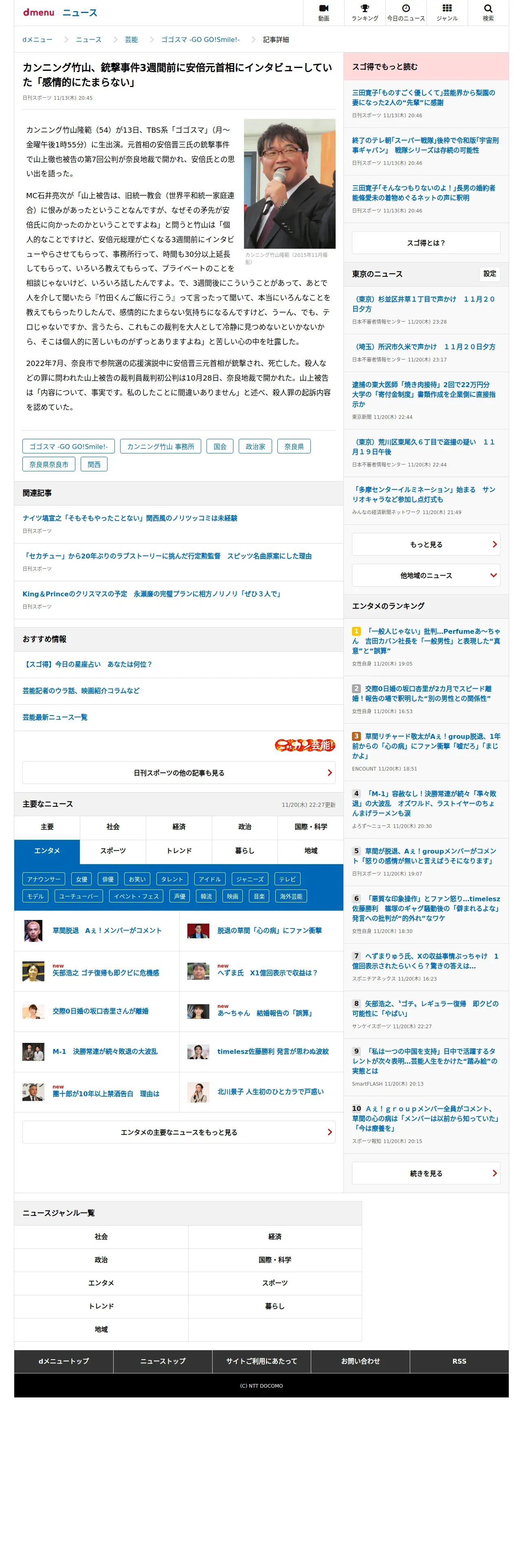The height and width of the screenshot is (1568, 523).
Task: Switch to 経済 news tab
Action: tap(179, 827)
